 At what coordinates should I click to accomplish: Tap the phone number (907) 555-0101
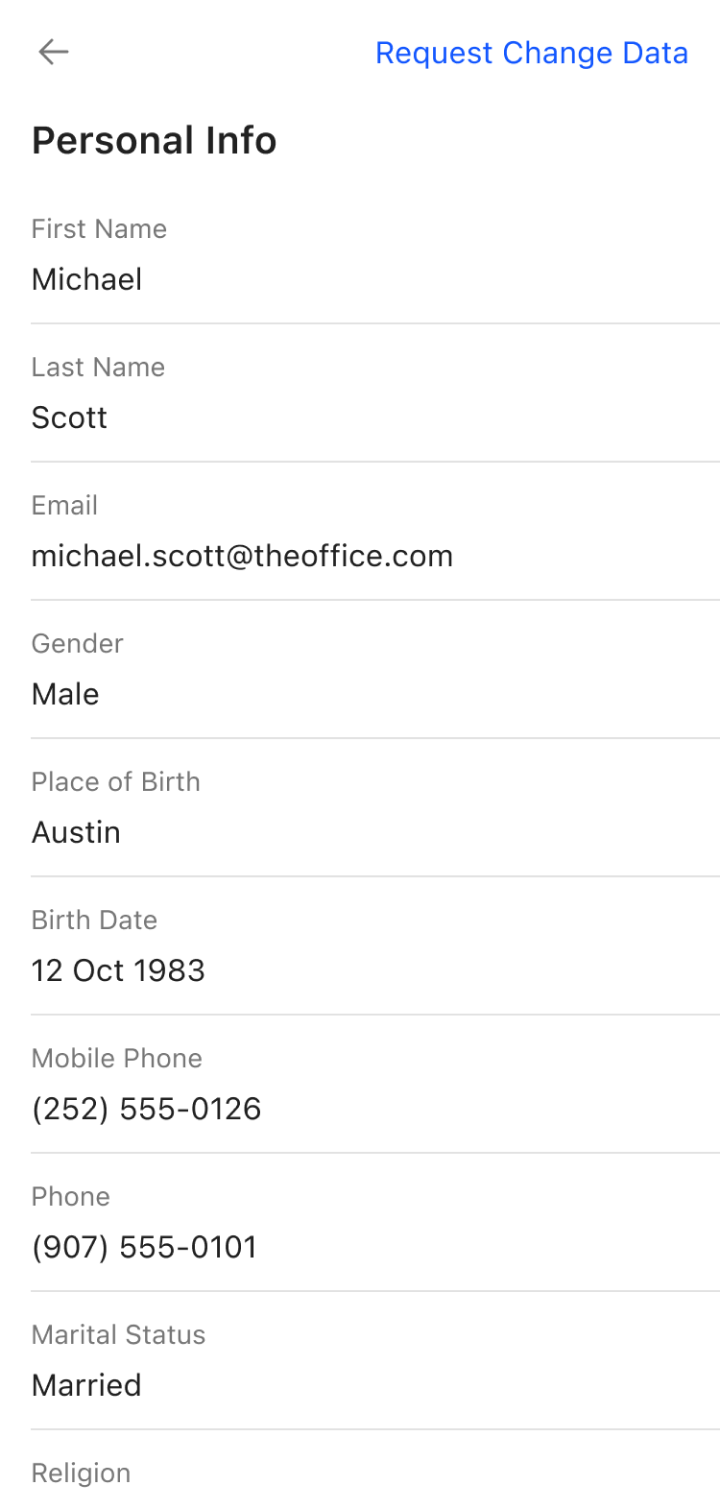point(144,1247)
